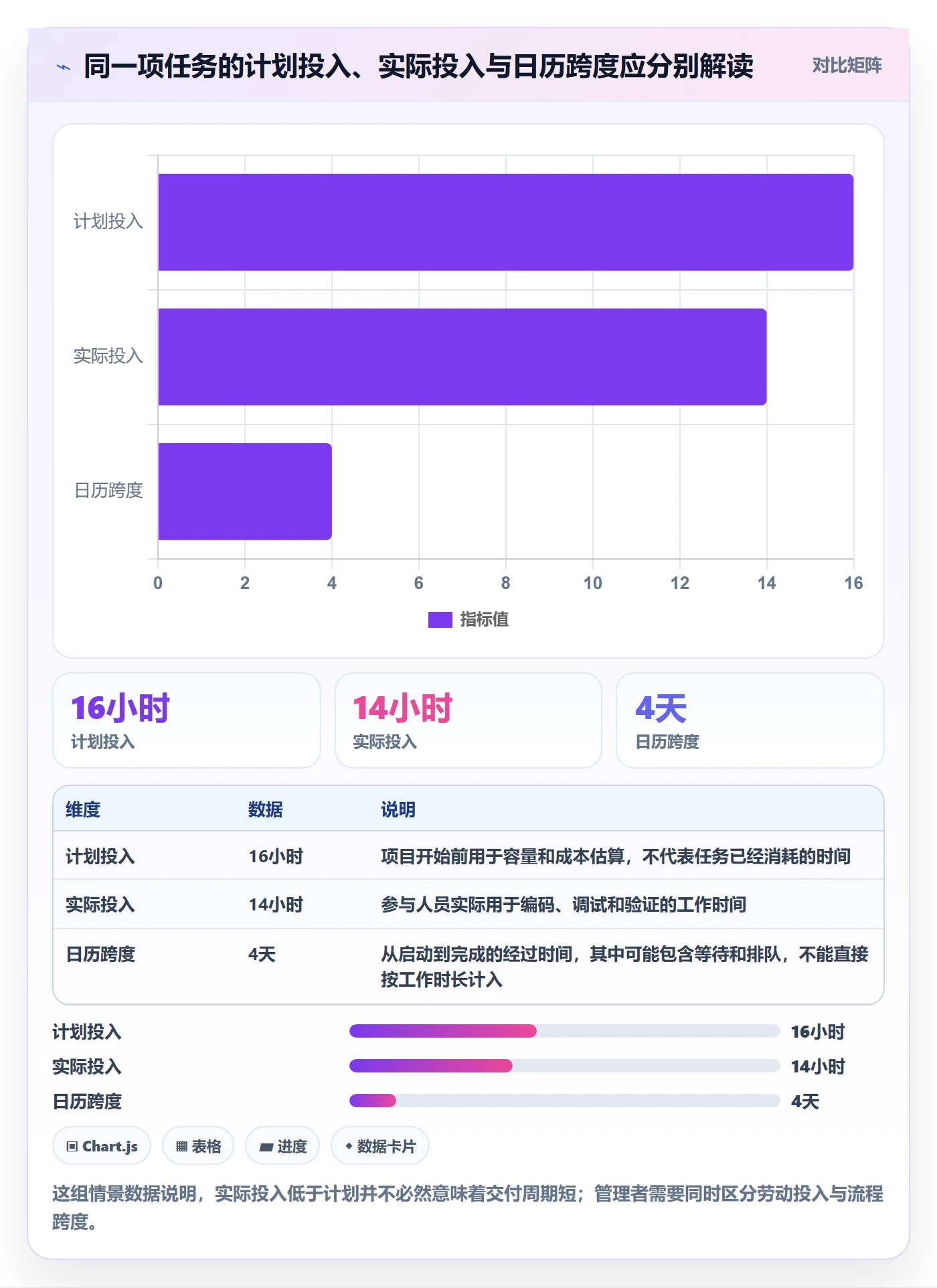This screenshot has width=937, height=1288.
Task: Click the 说明 column header
Action: tap(398, 809)
